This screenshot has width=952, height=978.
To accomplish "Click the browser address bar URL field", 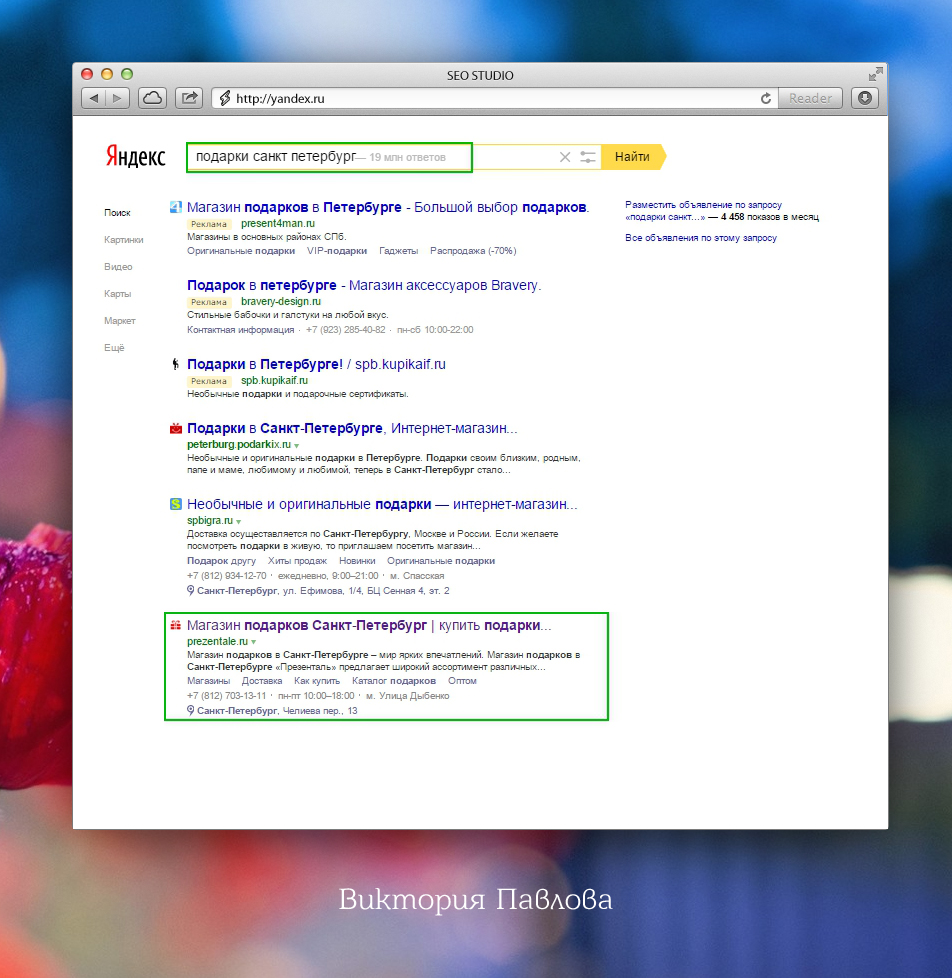I will click(x=494, y=99).
